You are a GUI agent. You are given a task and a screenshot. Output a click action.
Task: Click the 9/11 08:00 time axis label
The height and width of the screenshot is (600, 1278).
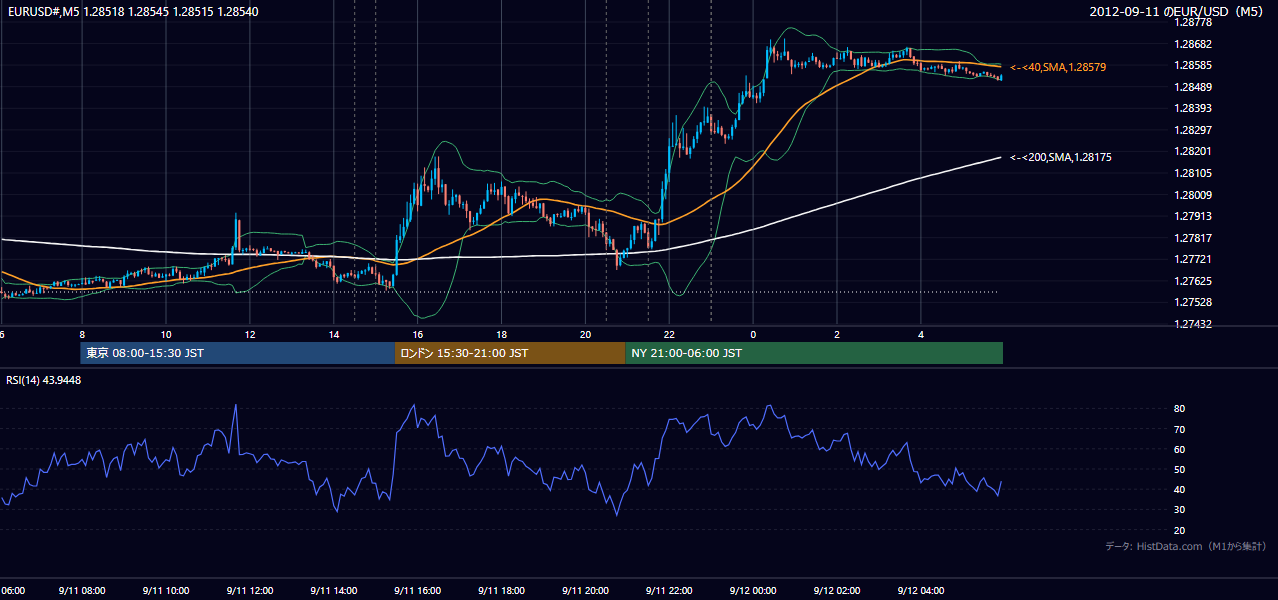pos(82,590)
